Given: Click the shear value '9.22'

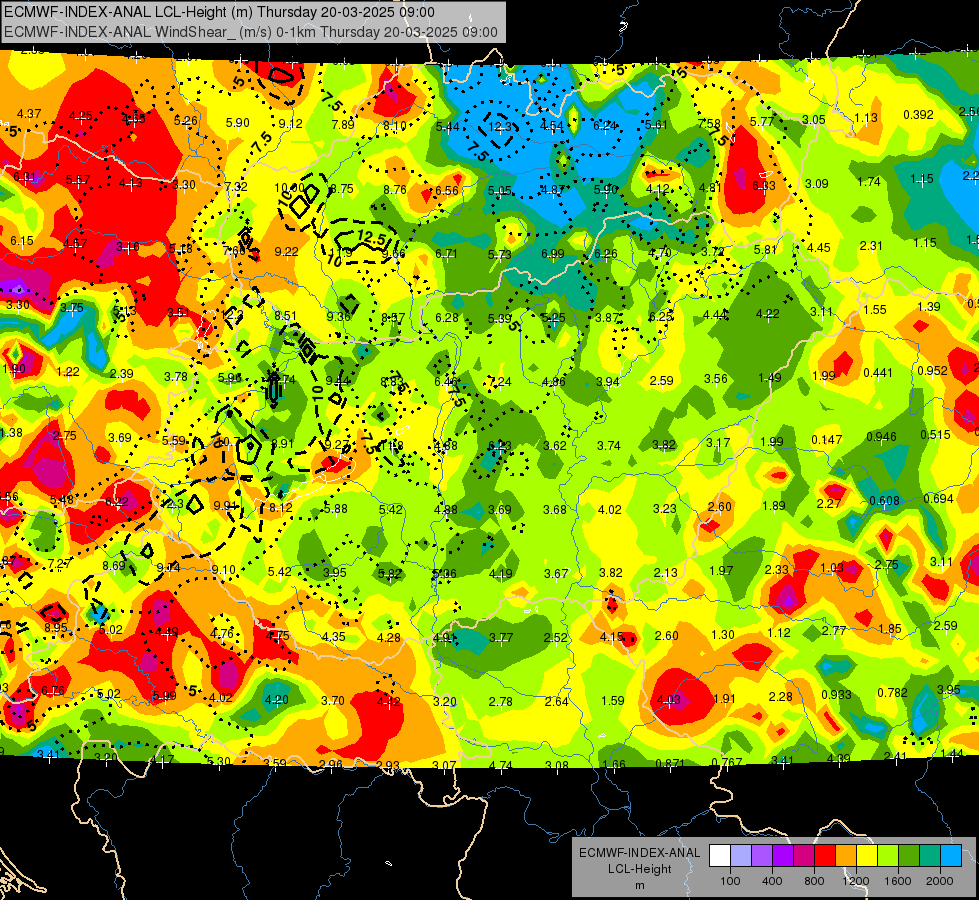Looking at the screenshot, I should point(287,252).
